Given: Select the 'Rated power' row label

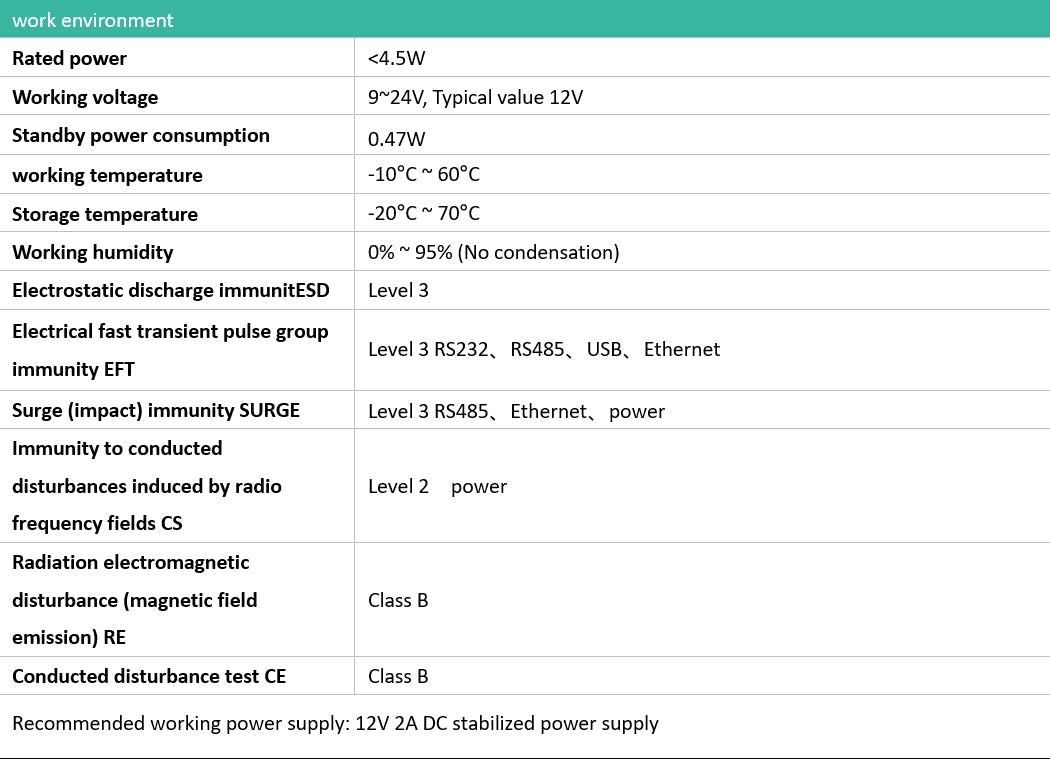Looking at the screenshot, I should [x=69, y=58].
